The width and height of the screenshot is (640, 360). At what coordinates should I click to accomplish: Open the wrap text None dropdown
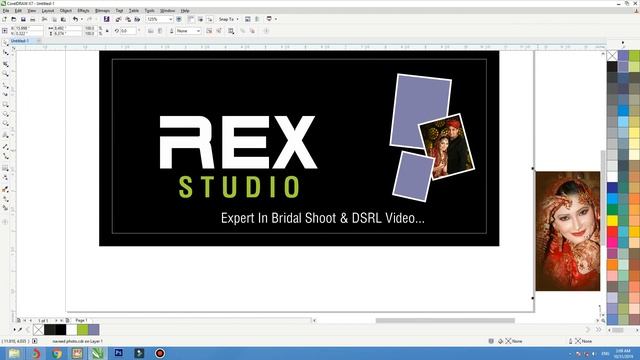point(189,31)
